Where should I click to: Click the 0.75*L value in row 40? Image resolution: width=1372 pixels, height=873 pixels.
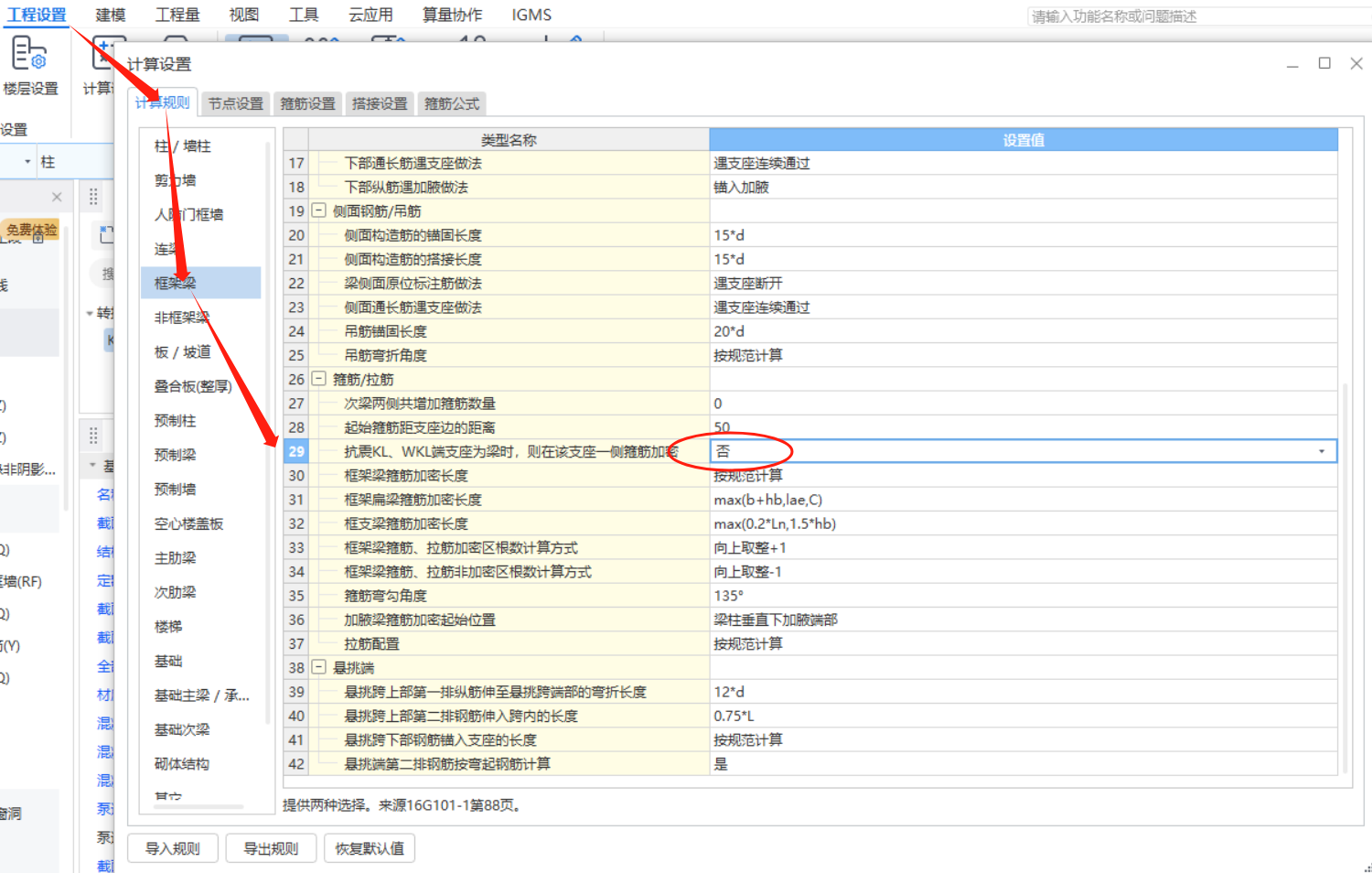point(734,716)
